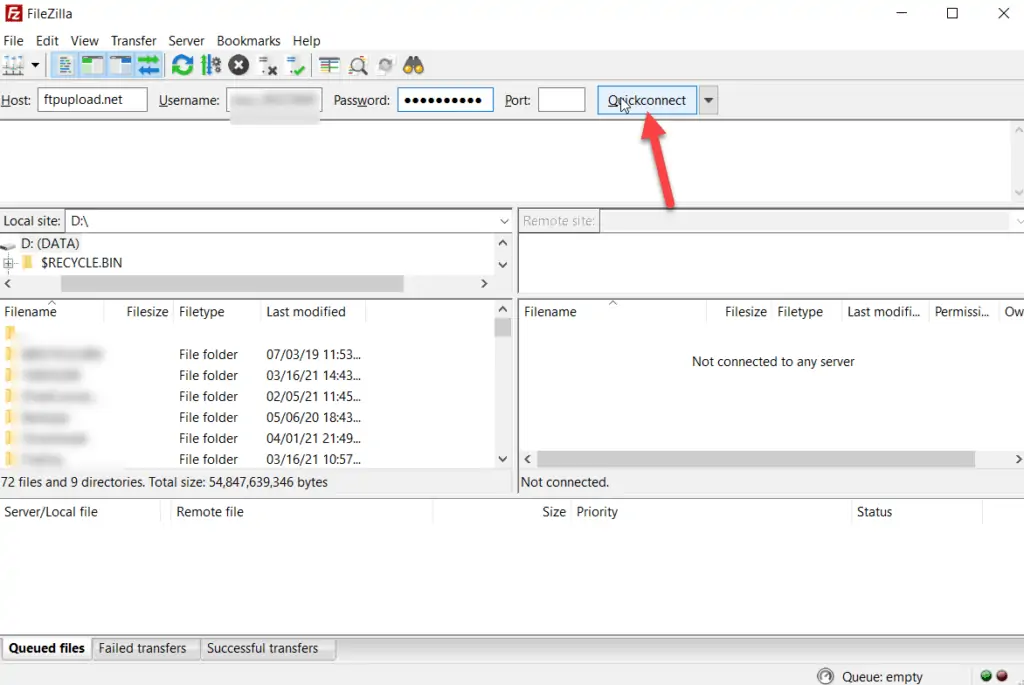Click the Username input field
1024x685 pixels.
pyautogui.click(x=274, y=100)
